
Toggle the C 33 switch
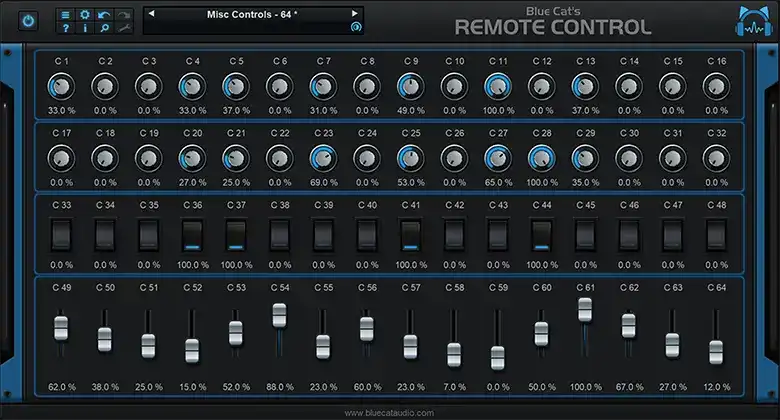(61, 234)
